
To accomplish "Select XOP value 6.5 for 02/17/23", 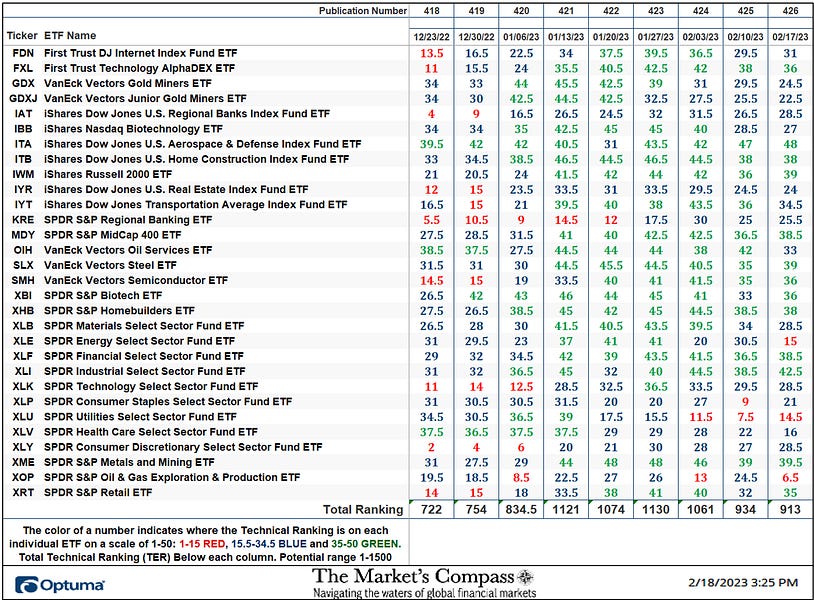I will coord(790,477).
